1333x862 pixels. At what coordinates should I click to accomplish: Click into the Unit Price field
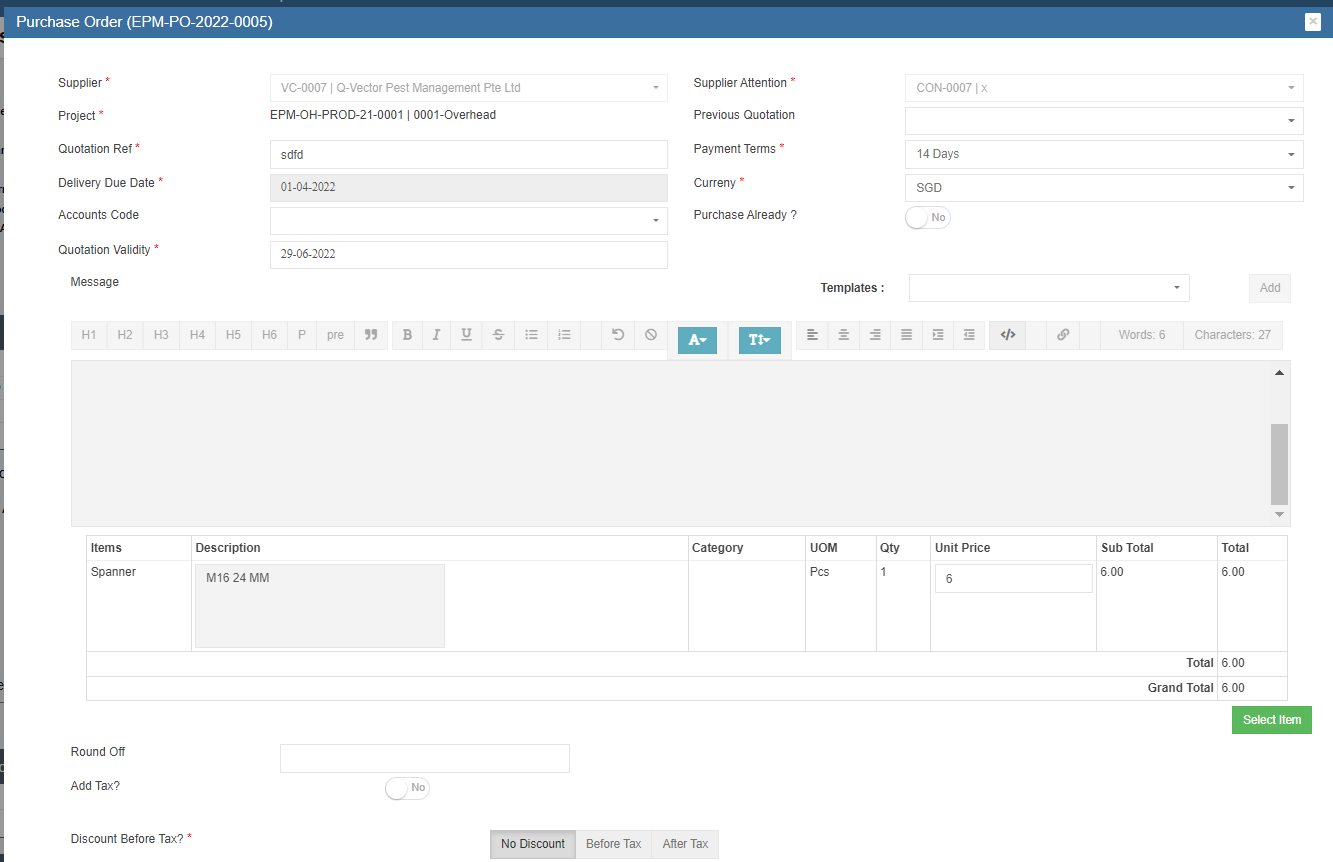click(x=1013, y=578)
